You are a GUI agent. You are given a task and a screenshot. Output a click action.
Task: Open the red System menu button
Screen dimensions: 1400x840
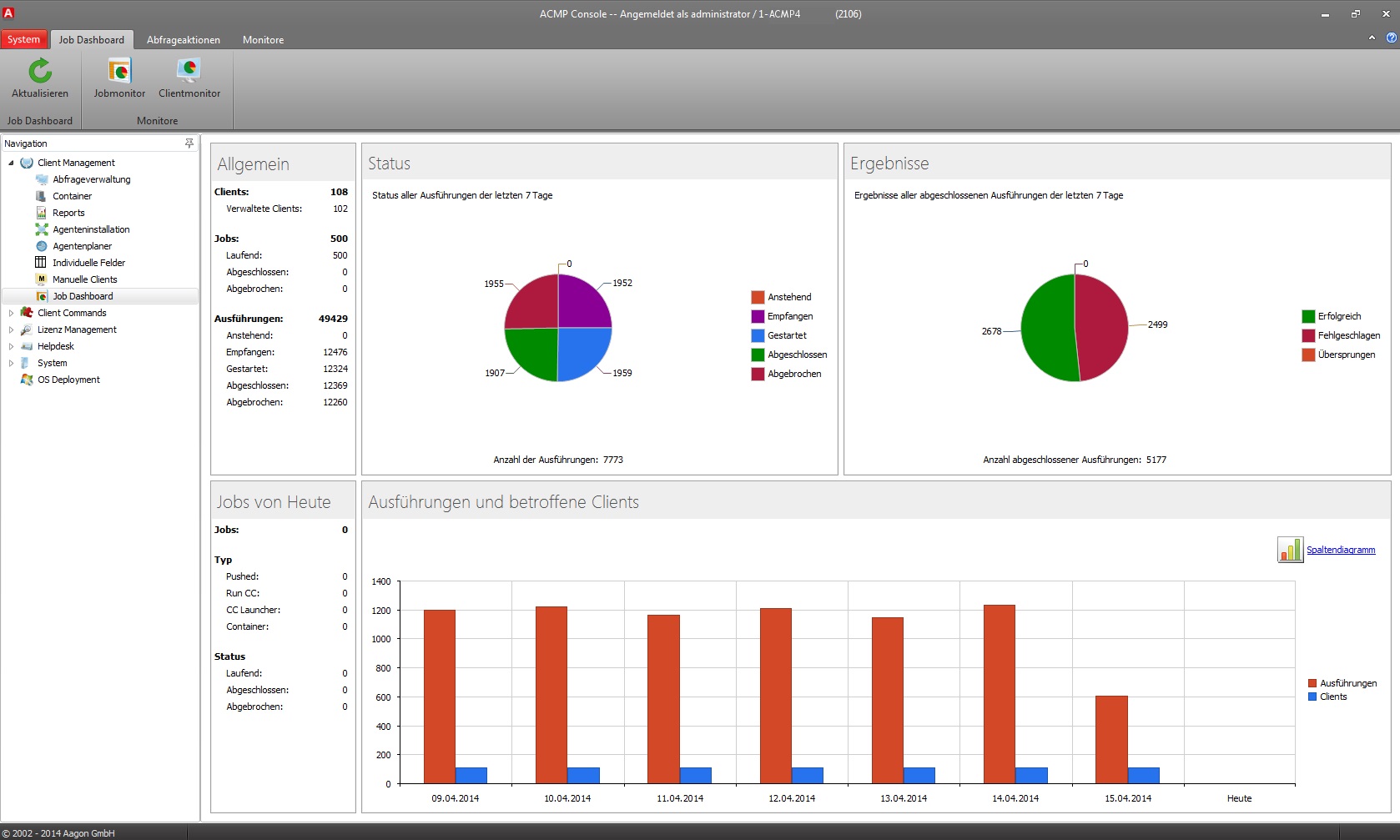(23, 39)
